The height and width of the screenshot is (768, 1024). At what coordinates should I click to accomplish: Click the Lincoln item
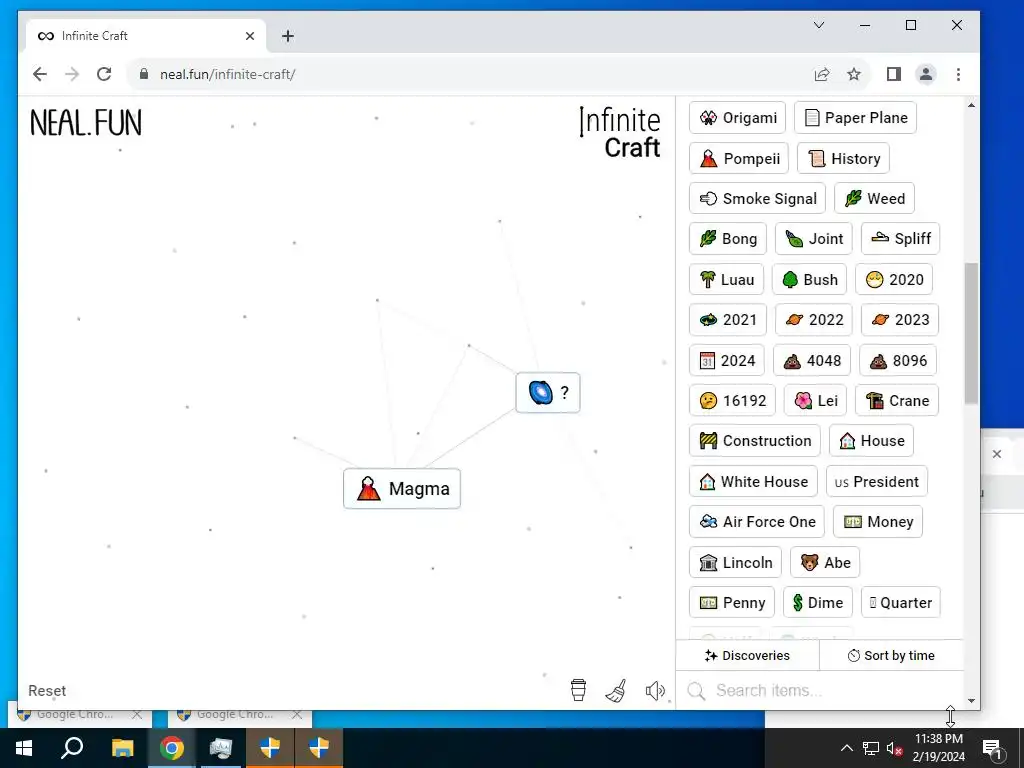coord(735,562)
